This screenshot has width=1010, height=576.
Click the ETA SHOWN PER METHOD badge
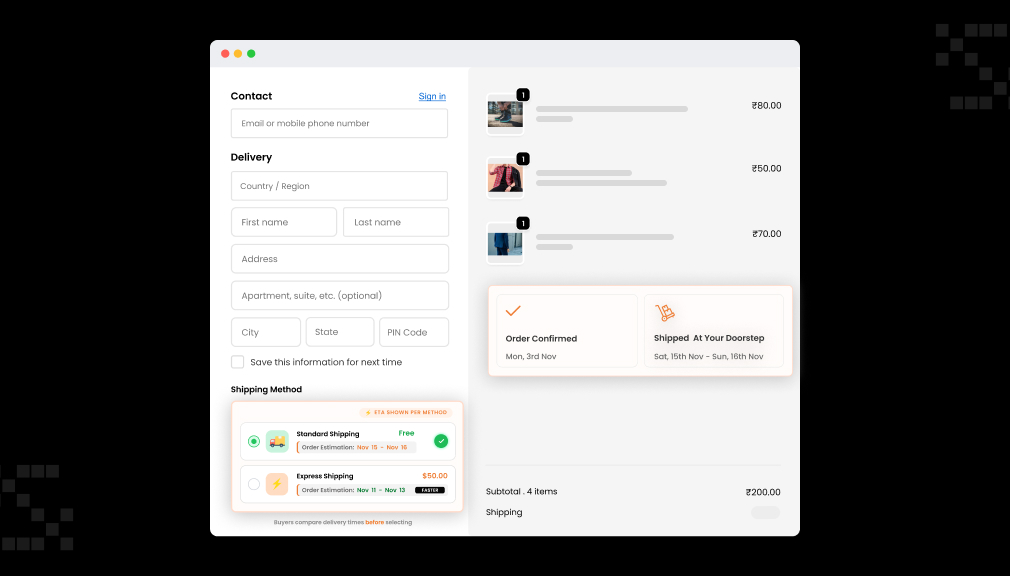tap(406, 412)
